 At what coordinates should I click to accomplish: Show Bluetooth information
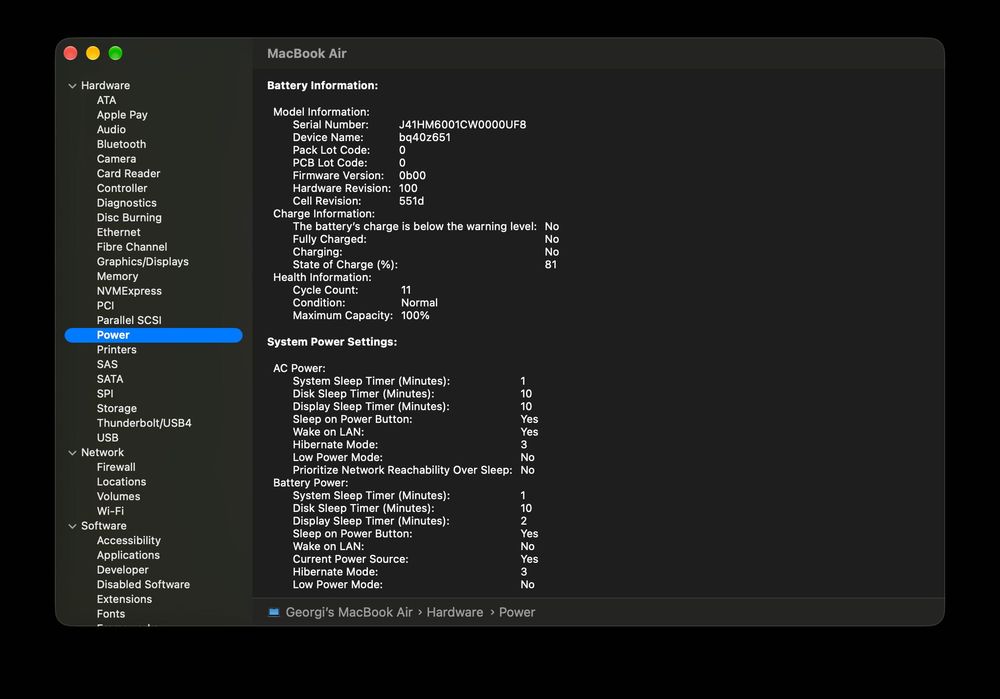[121, 144]
